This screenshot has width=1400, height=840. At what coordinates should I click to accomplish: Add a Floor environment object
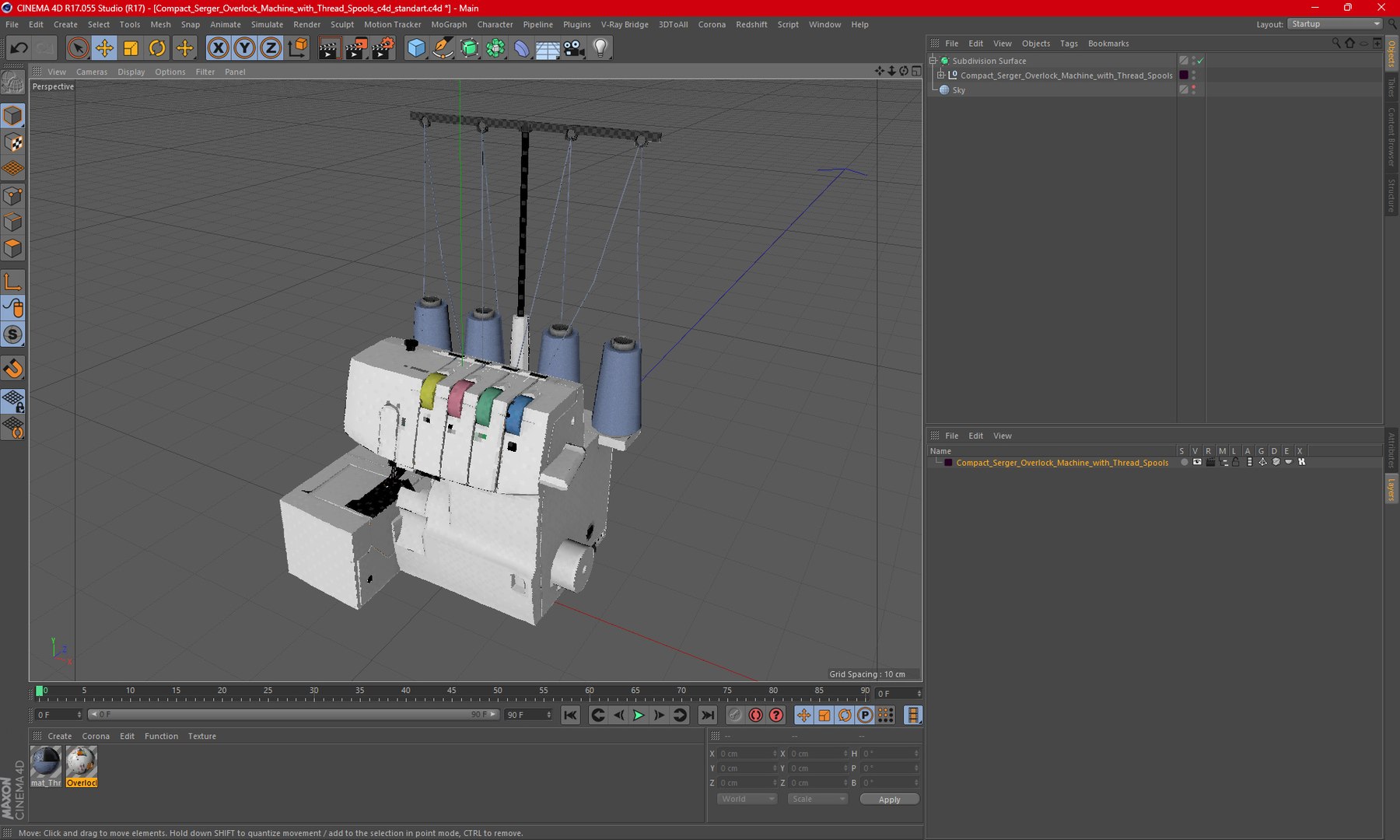pyautogui.click(x=548, y=48)
